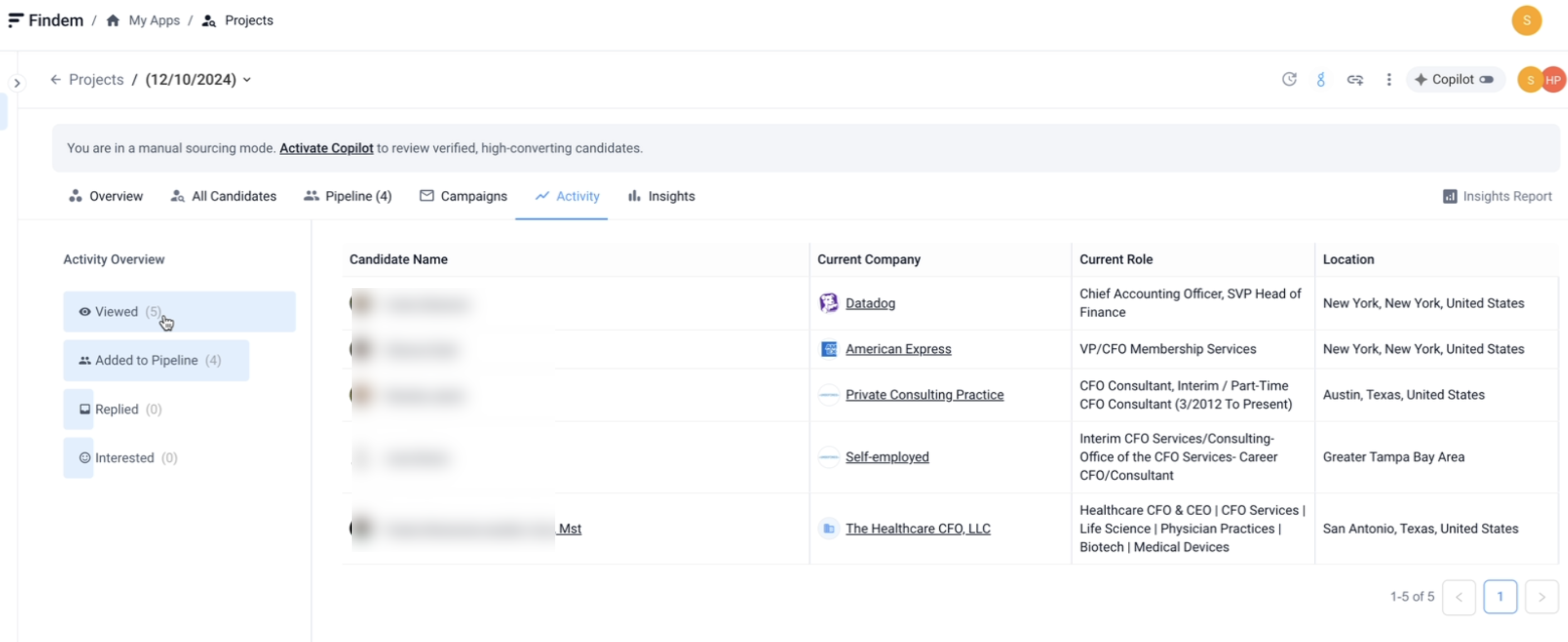
Task: Click the Datadog company logo
Action: 829,303
